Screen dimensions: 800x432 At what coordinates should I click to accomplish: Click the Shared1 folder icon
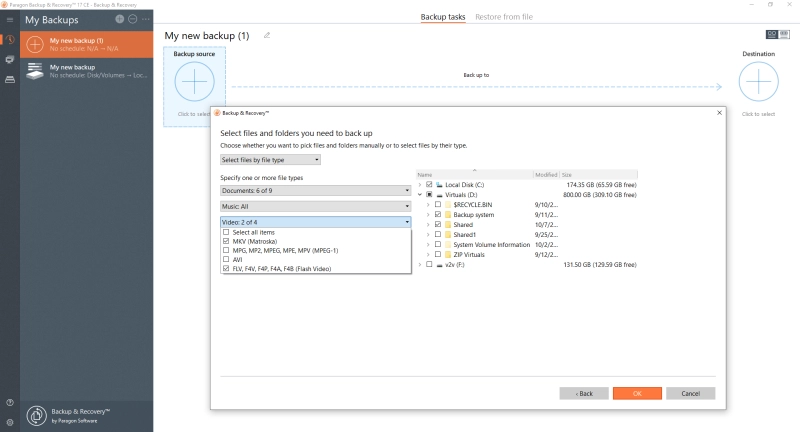pyautogui.click(x=448, y=235)
